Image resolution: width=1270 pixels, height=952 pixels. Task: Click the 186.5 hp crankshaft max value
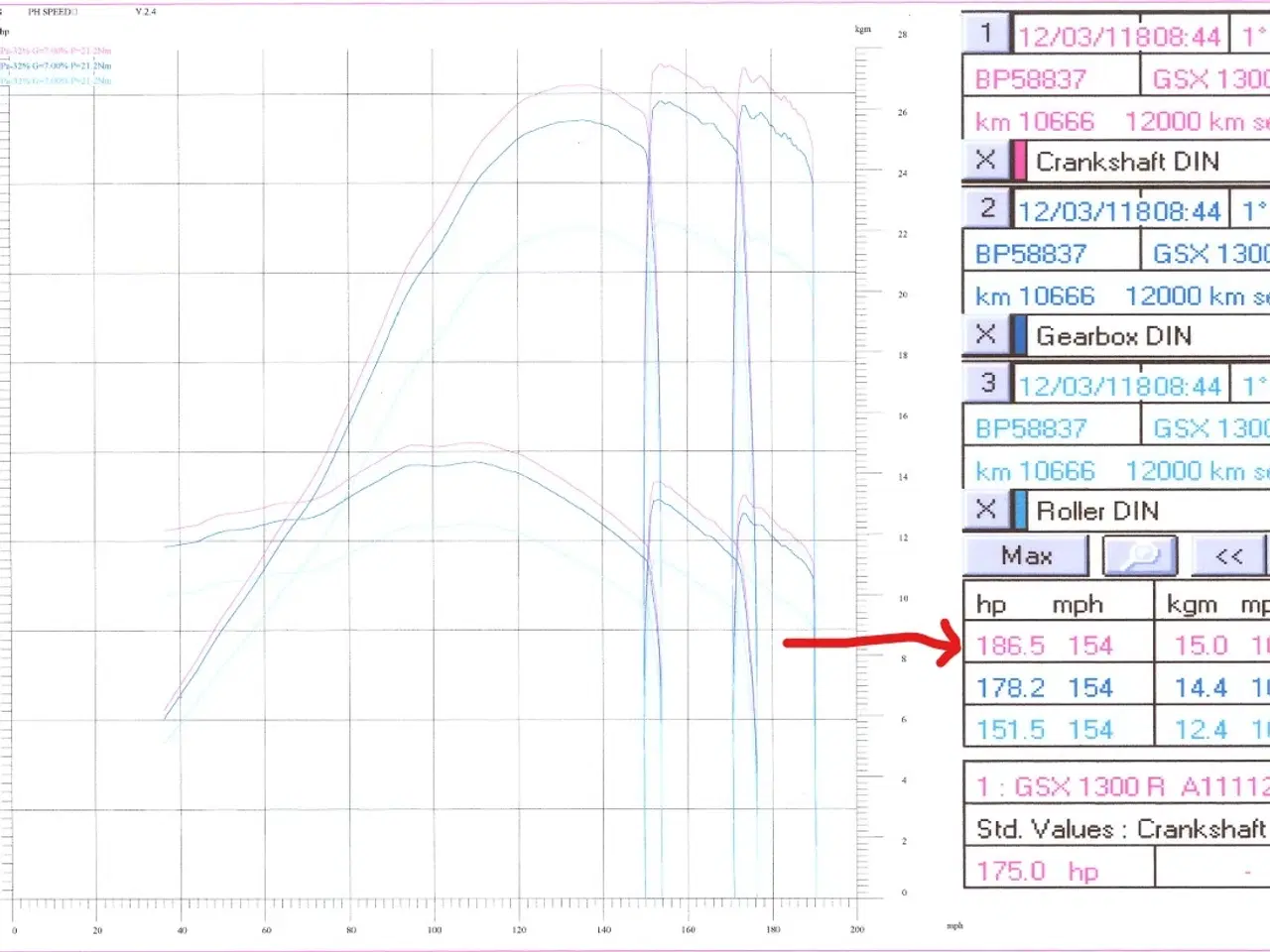click(1010, 646)
